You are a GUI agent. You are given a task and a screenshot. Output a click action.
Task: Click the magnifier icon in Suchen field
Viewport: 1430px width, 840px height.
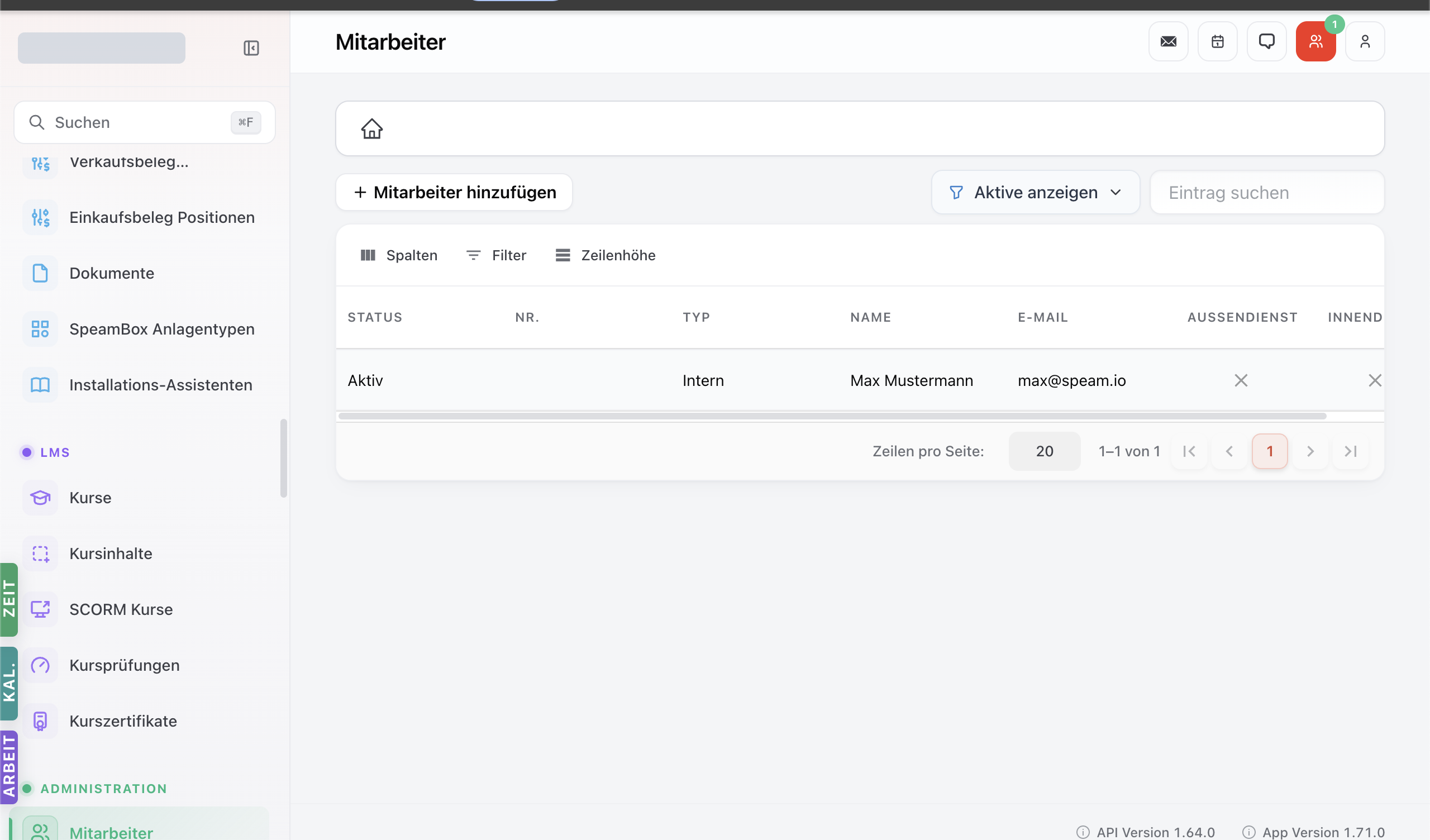37,122
